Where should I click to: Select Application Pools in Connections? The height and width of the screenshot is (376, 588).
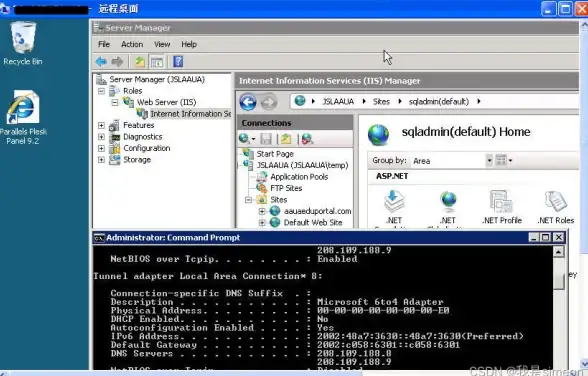[299, 177]
